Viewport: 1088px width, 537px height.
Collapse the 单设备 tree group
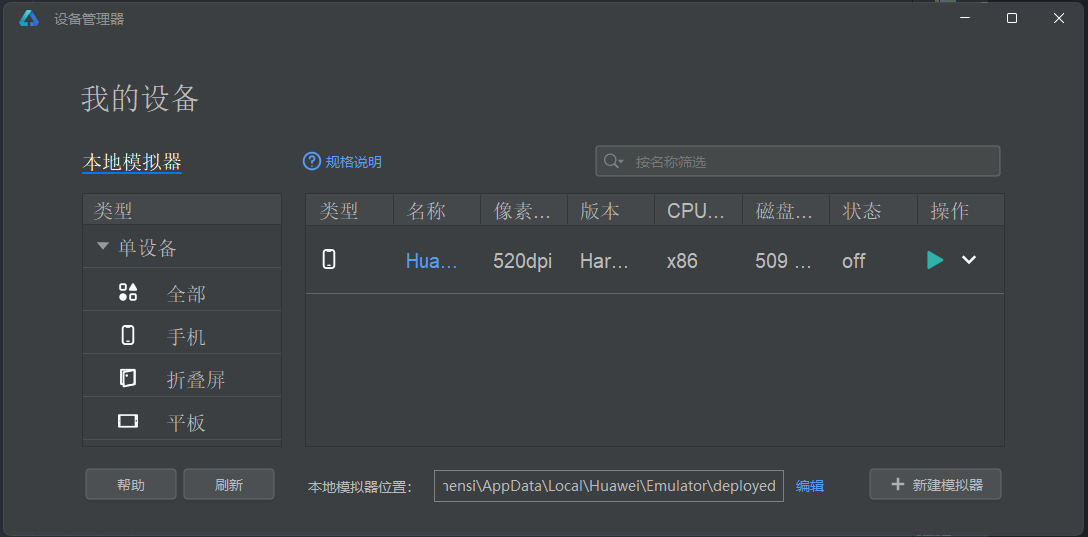[x=103, y=246]
